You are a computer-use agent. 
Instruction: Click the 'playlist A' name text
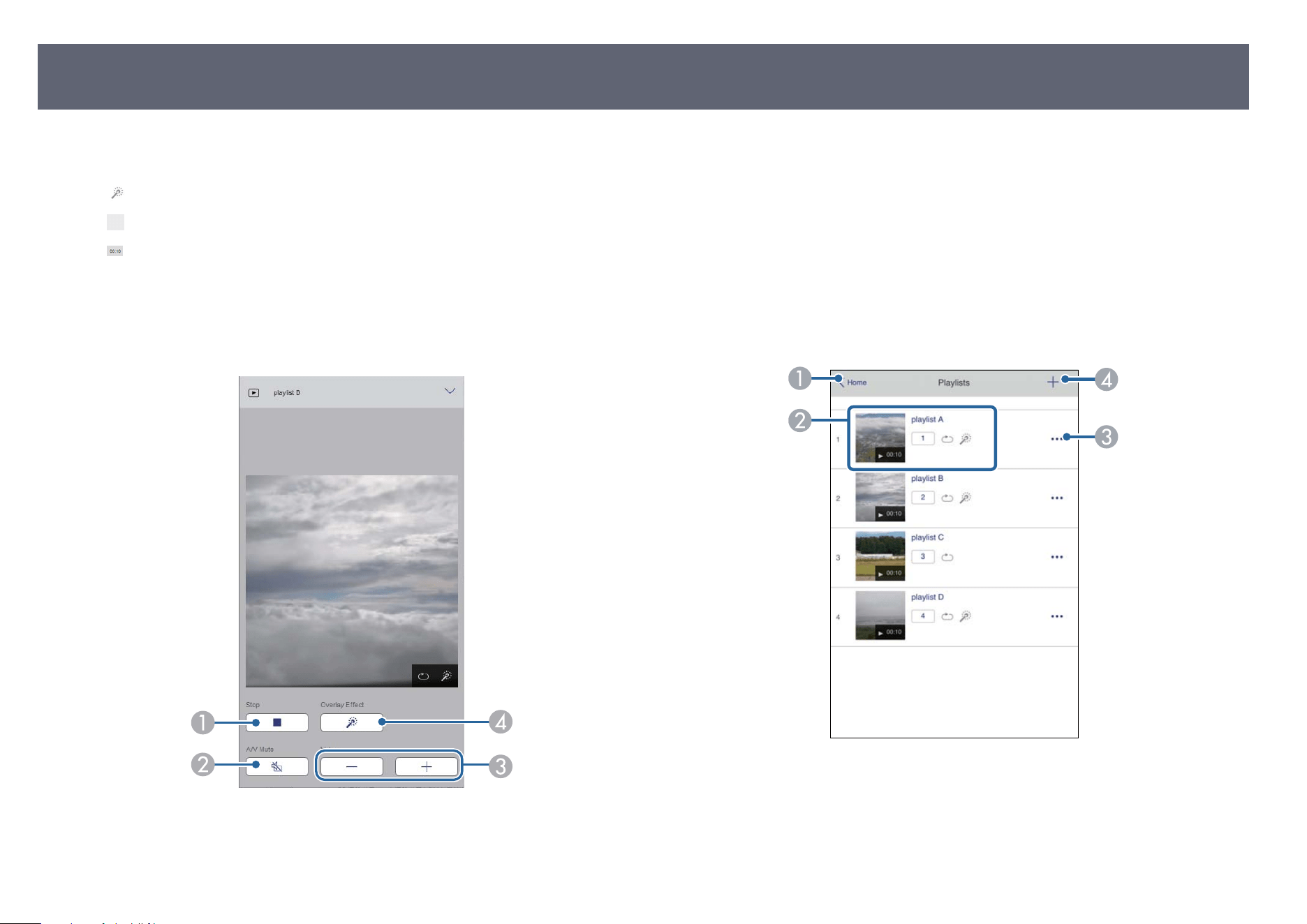pyautogui.click(x=927, y=419)
